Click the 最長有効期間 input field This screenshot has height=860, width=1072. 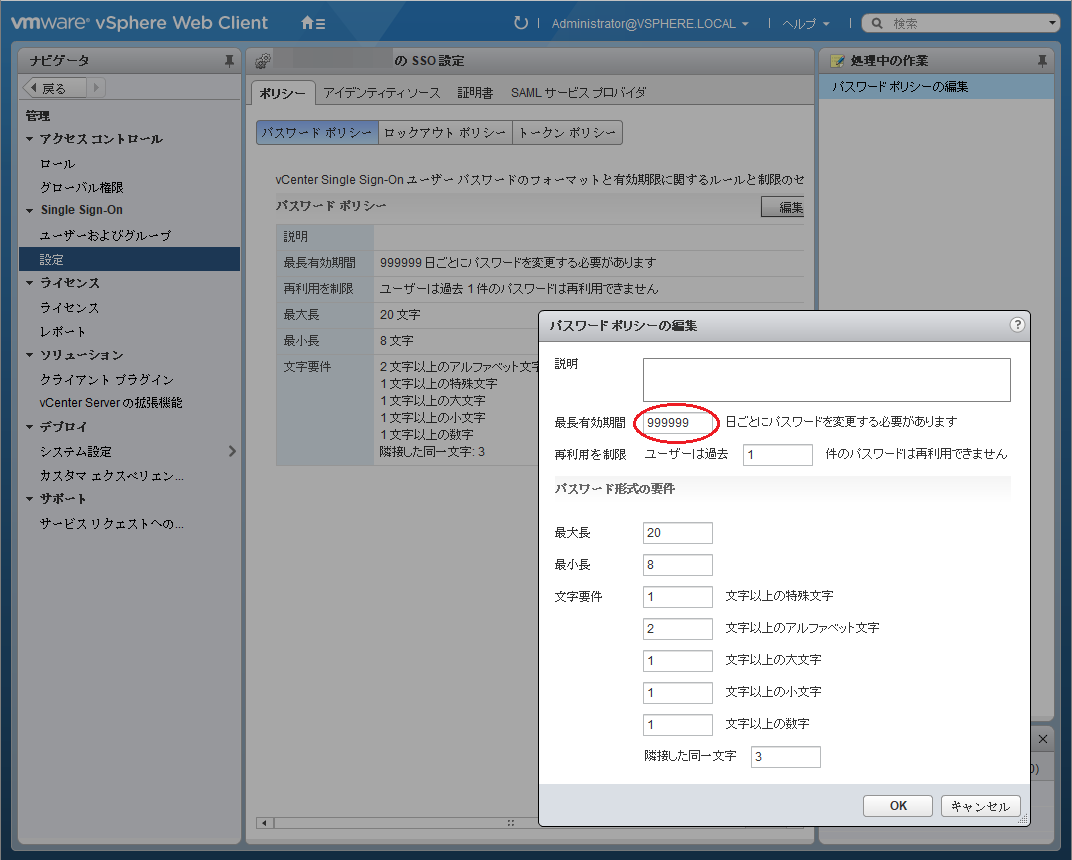point(678,423)
